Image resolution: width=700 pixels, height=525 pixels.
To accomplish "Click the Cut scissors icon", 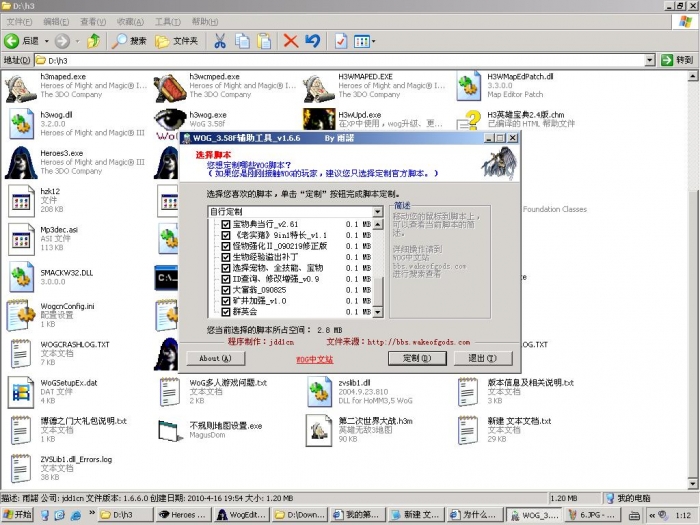I will [220, 42].
